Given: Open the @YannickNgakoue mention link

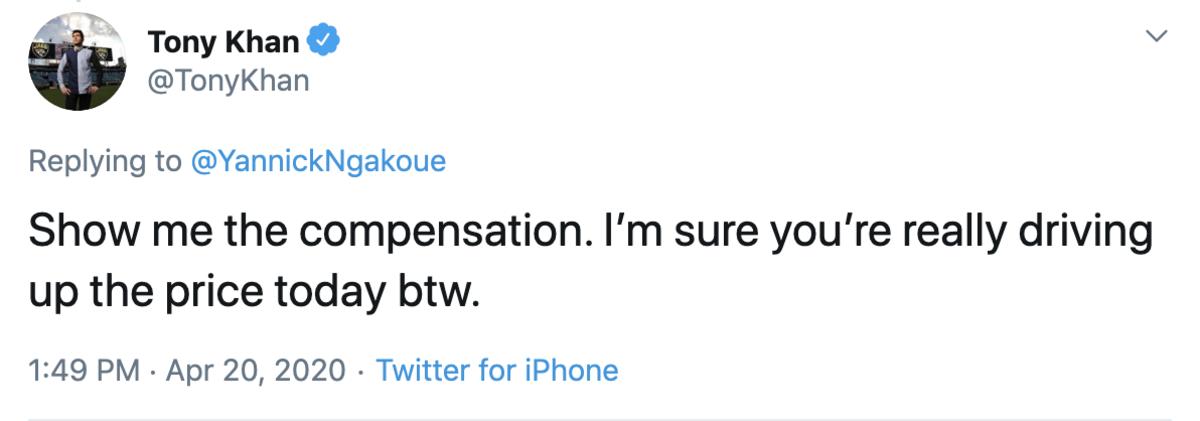Looking at the screenshot, I should click(x=317, y=161).
